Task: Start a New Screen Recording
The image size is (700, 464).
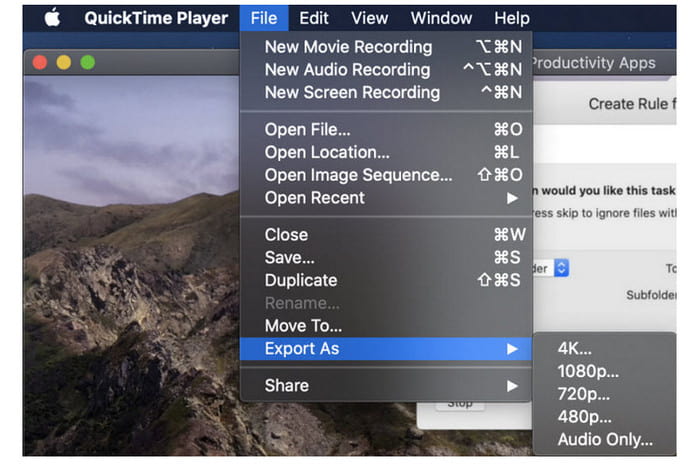Action: (x=386, y=92)
